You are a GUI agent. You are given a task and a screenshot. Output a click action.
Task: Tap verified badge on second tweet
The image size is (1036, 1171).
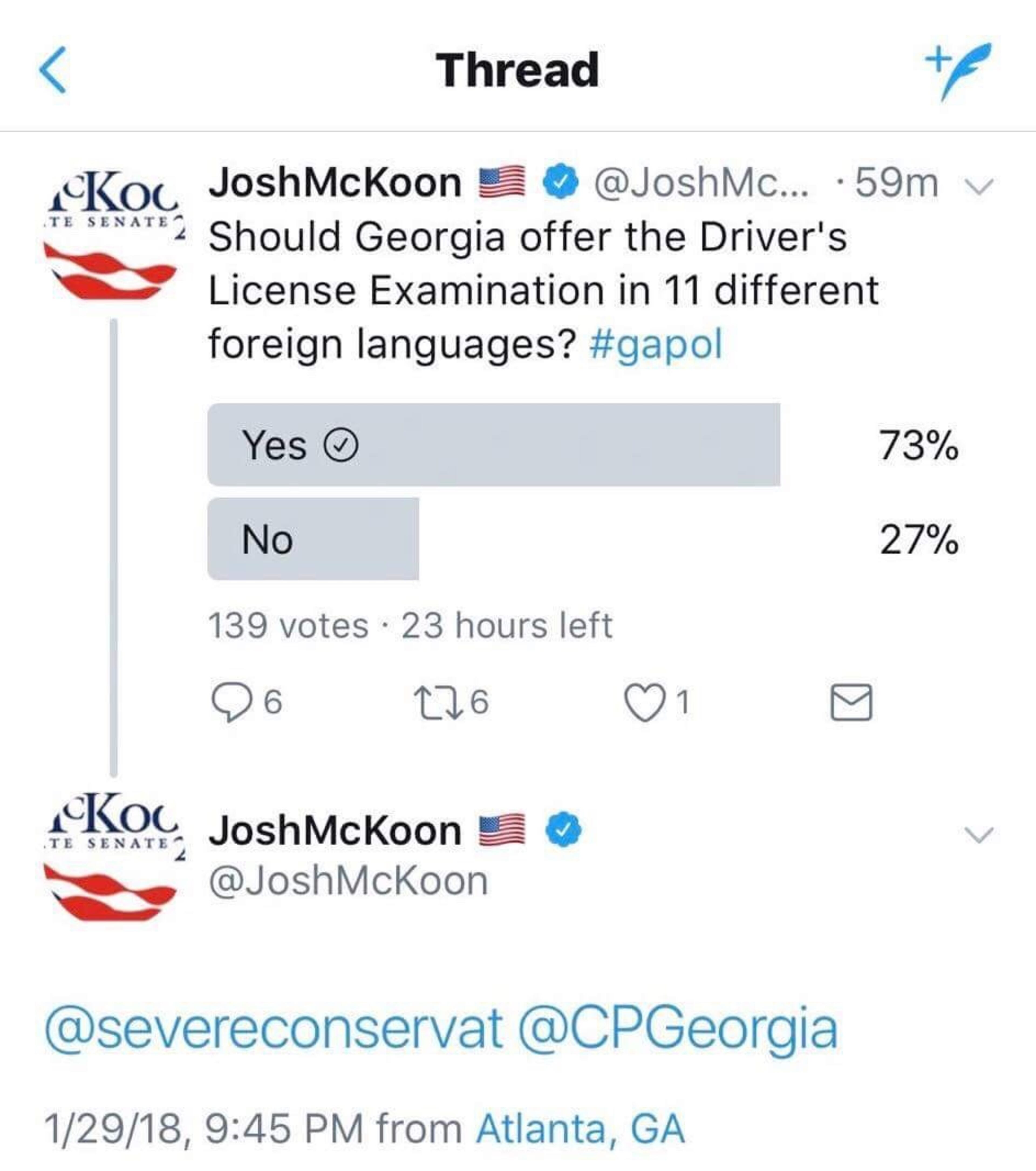coord(563,830)
